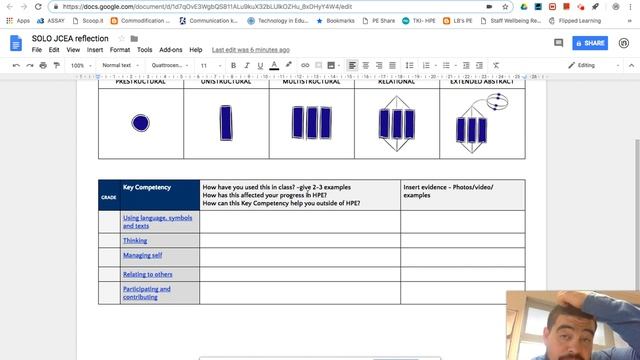Click the Last edit was 6 minutes ago link

[251, 50]
